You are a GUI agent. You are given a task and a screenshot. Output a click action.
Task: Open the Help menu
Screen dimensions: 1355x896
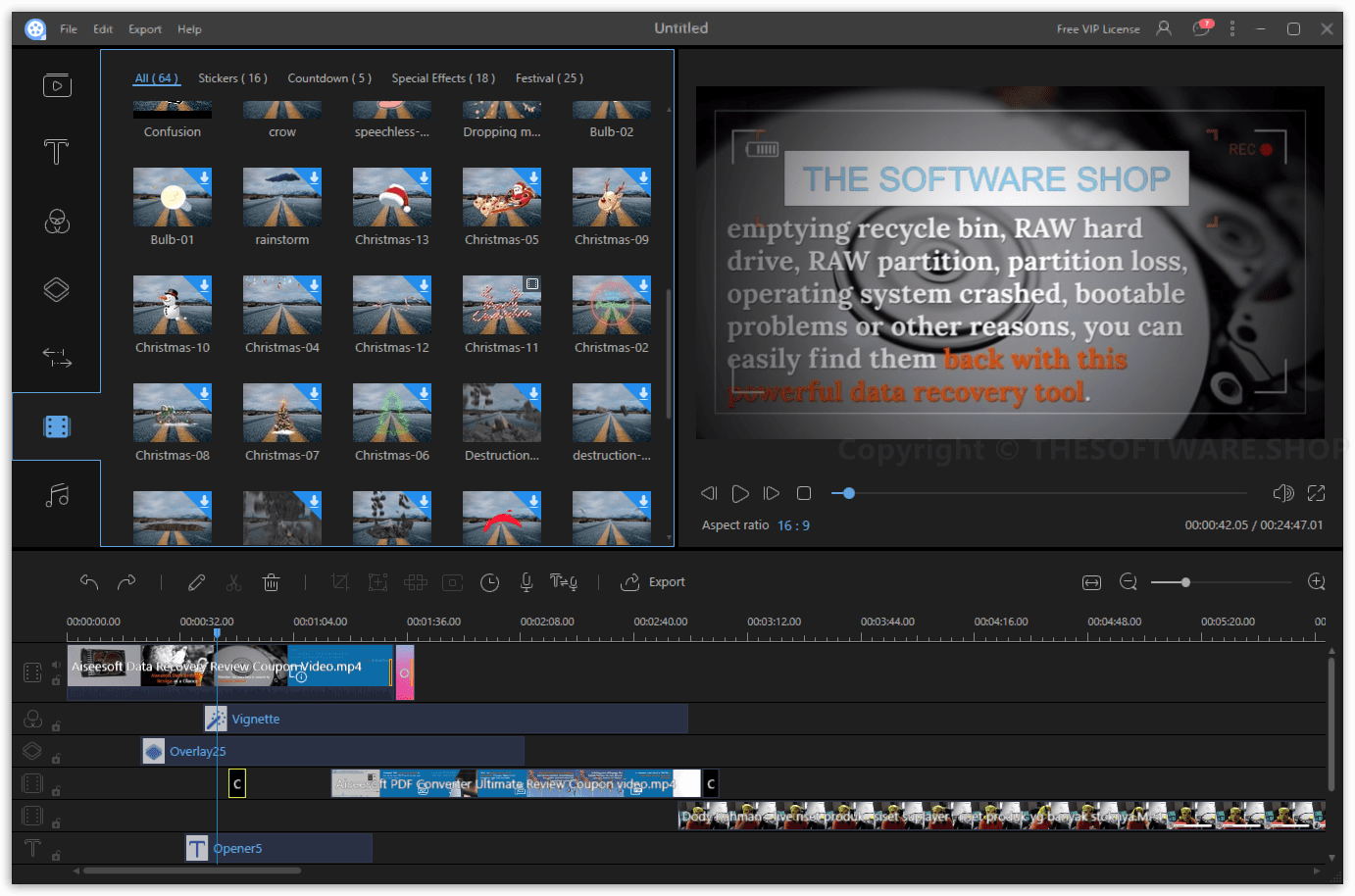189,29
